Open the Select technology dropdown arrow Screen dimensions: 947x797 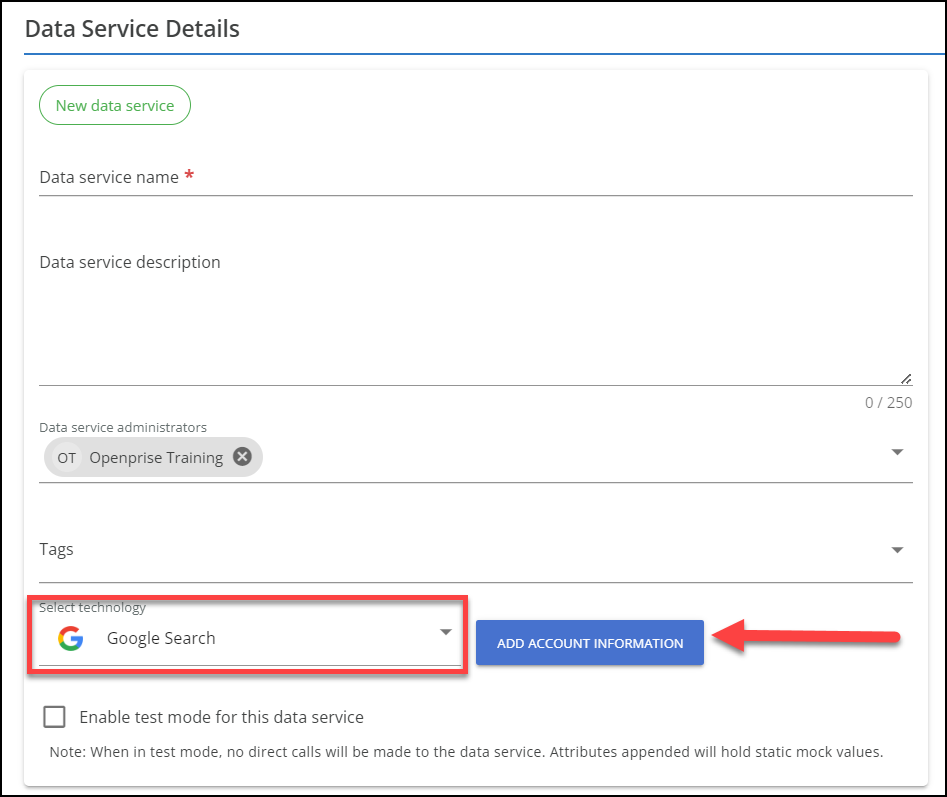[446, 632]
